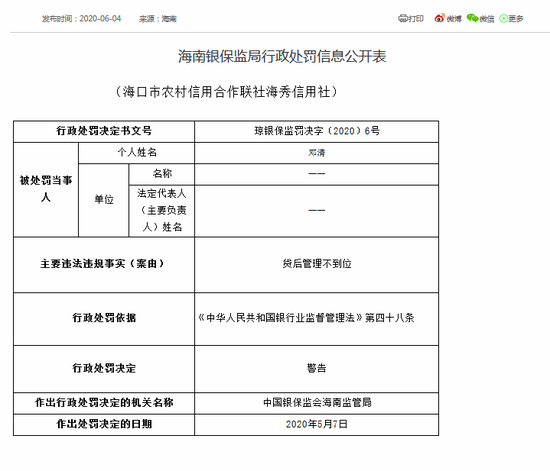Click the date 2020年5月7日 cell
Viewport: 550px width, 471px height.
[x=317, y=425]
